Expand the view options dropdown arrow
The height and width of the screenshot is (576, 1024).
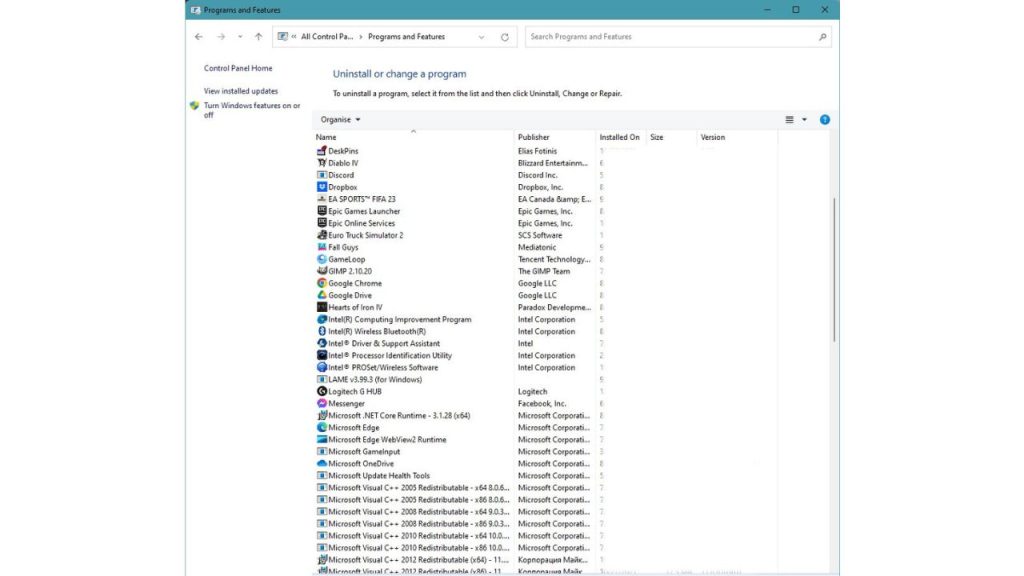(x=804, y=120)
